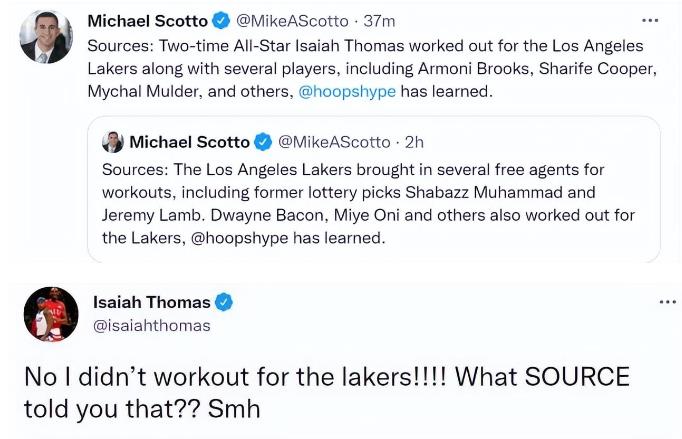
Task: Open the more options menu on Isaiah Thomas's tweet
Action: (667, 301)
